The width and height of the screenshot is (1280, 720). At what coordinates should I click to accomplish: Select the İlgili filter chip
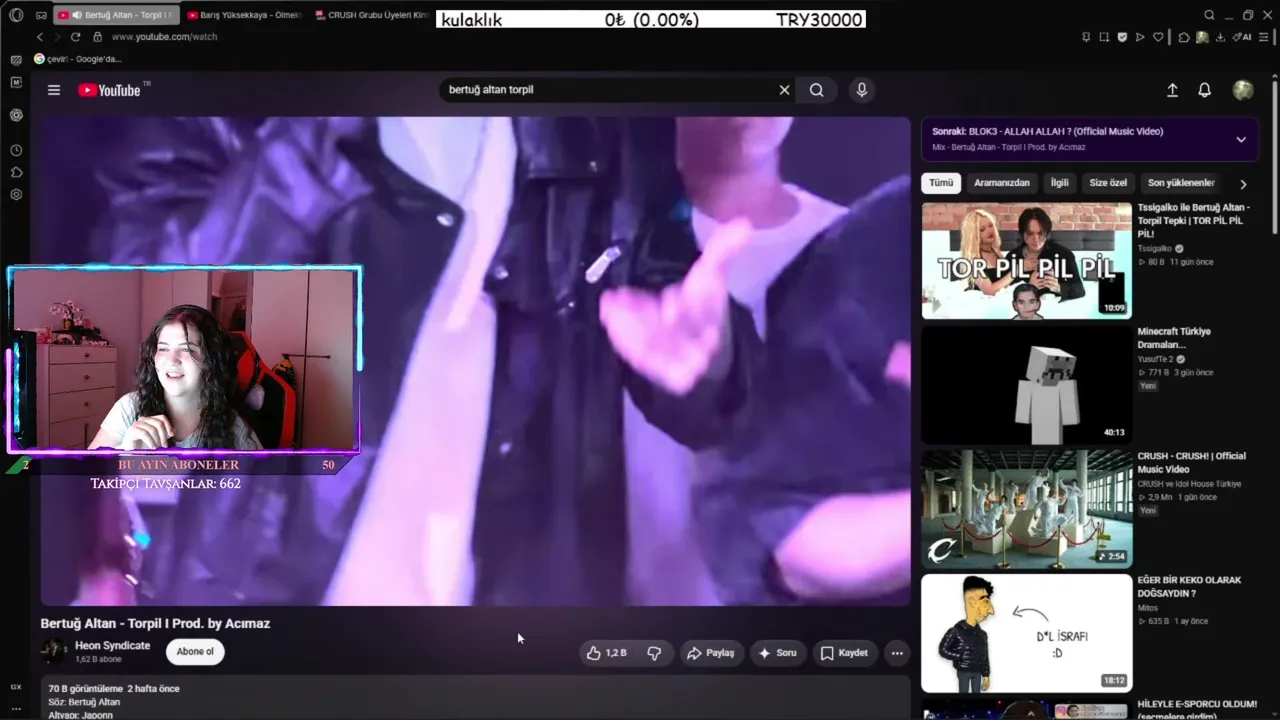1059,183
